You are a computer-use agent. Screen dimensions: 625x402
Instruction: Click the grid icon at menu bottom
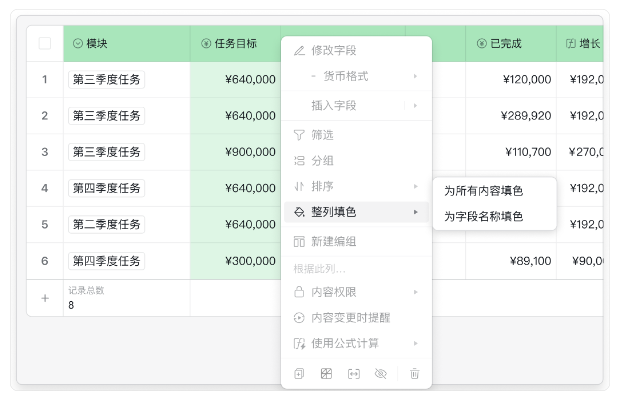tap(326, 373)
